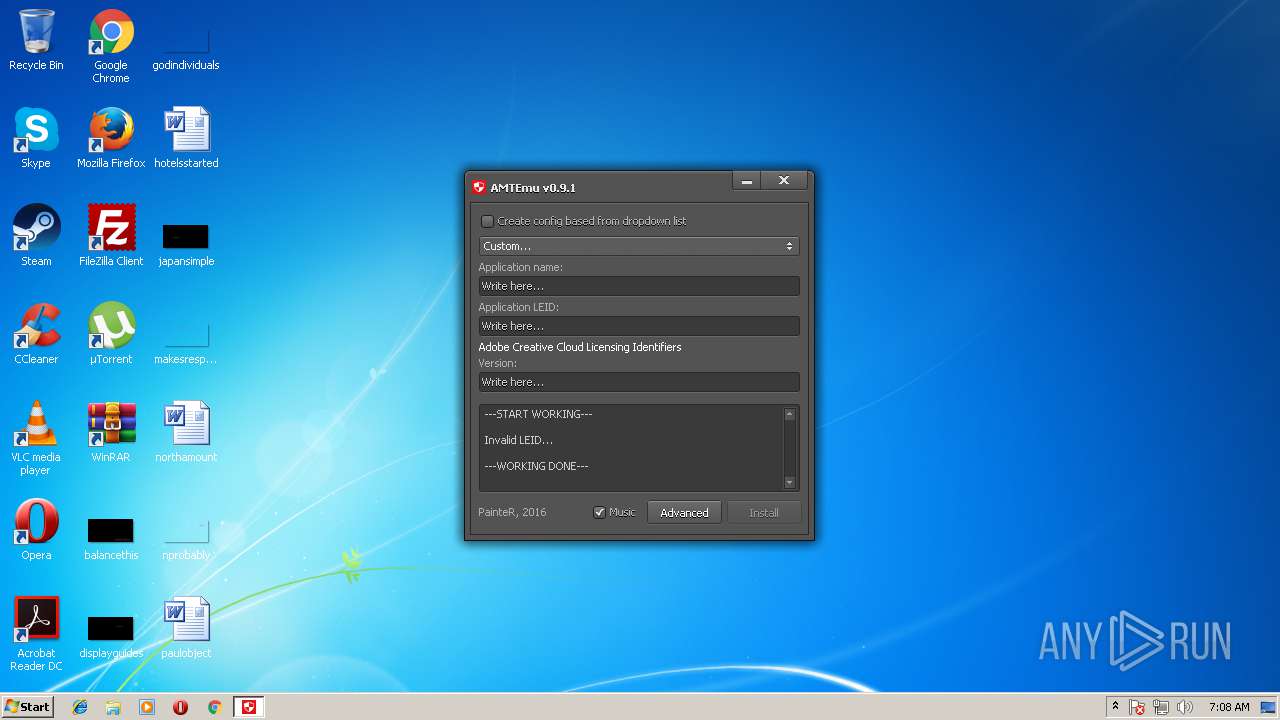Click the Opera icon in the taskbar
Viewport: 1280px width, 720px height.
coord(180,707)
